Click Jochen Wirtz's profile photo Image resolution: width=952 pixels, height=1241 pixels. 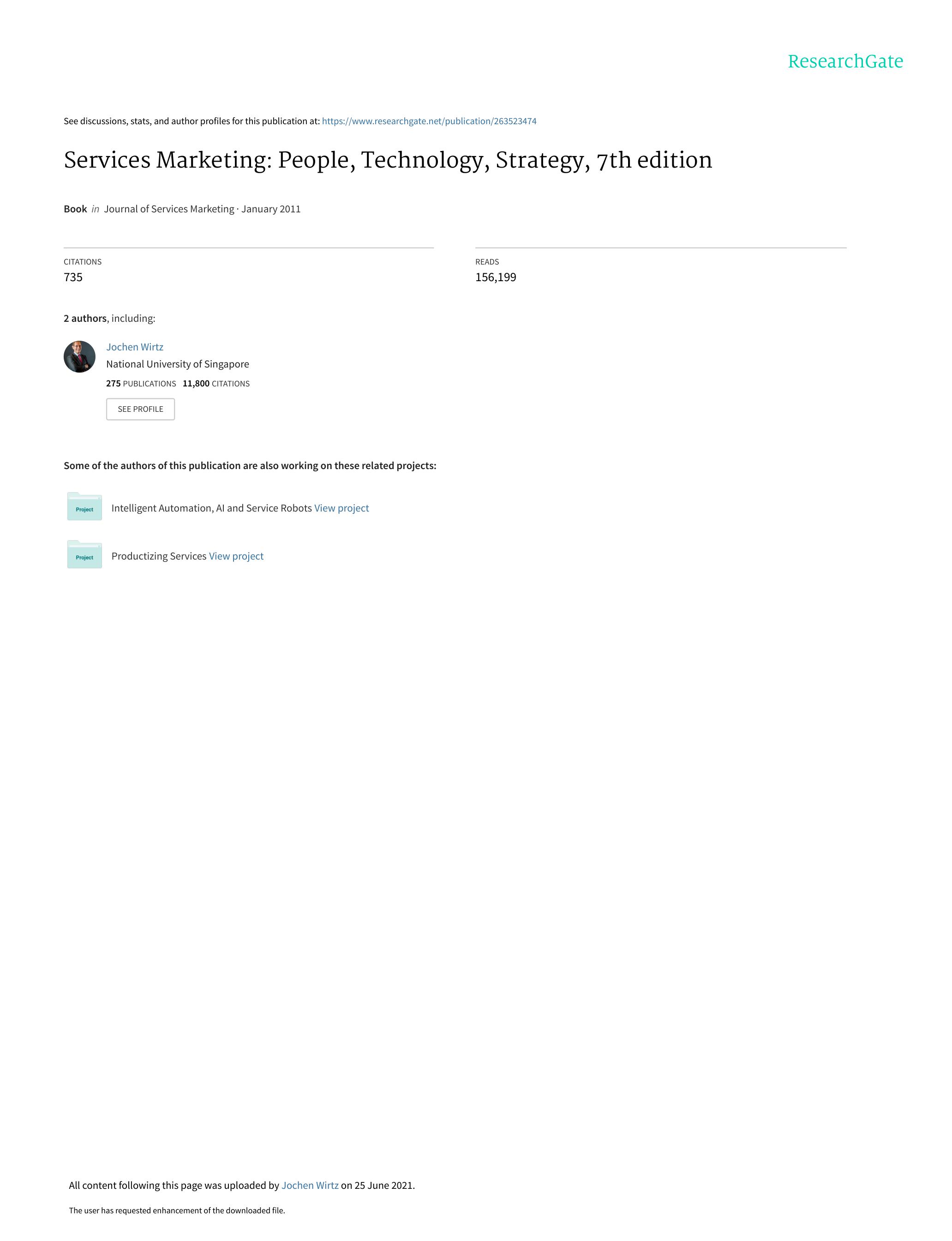(x=79, y=356)
